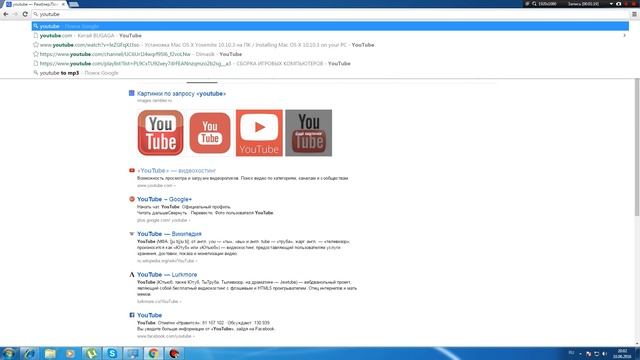Click the lurkmore result URL
Image resolution: width=640 pixels, height=360 pixels.
click(158, 302)
